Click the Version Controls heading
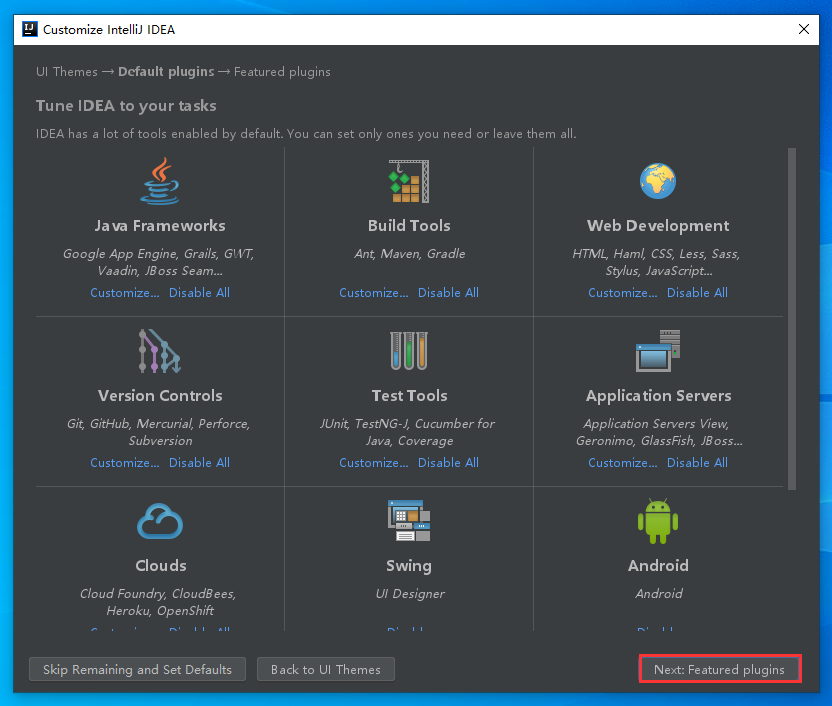This screenshot has width=832, height=706. [x=160, y=396]
